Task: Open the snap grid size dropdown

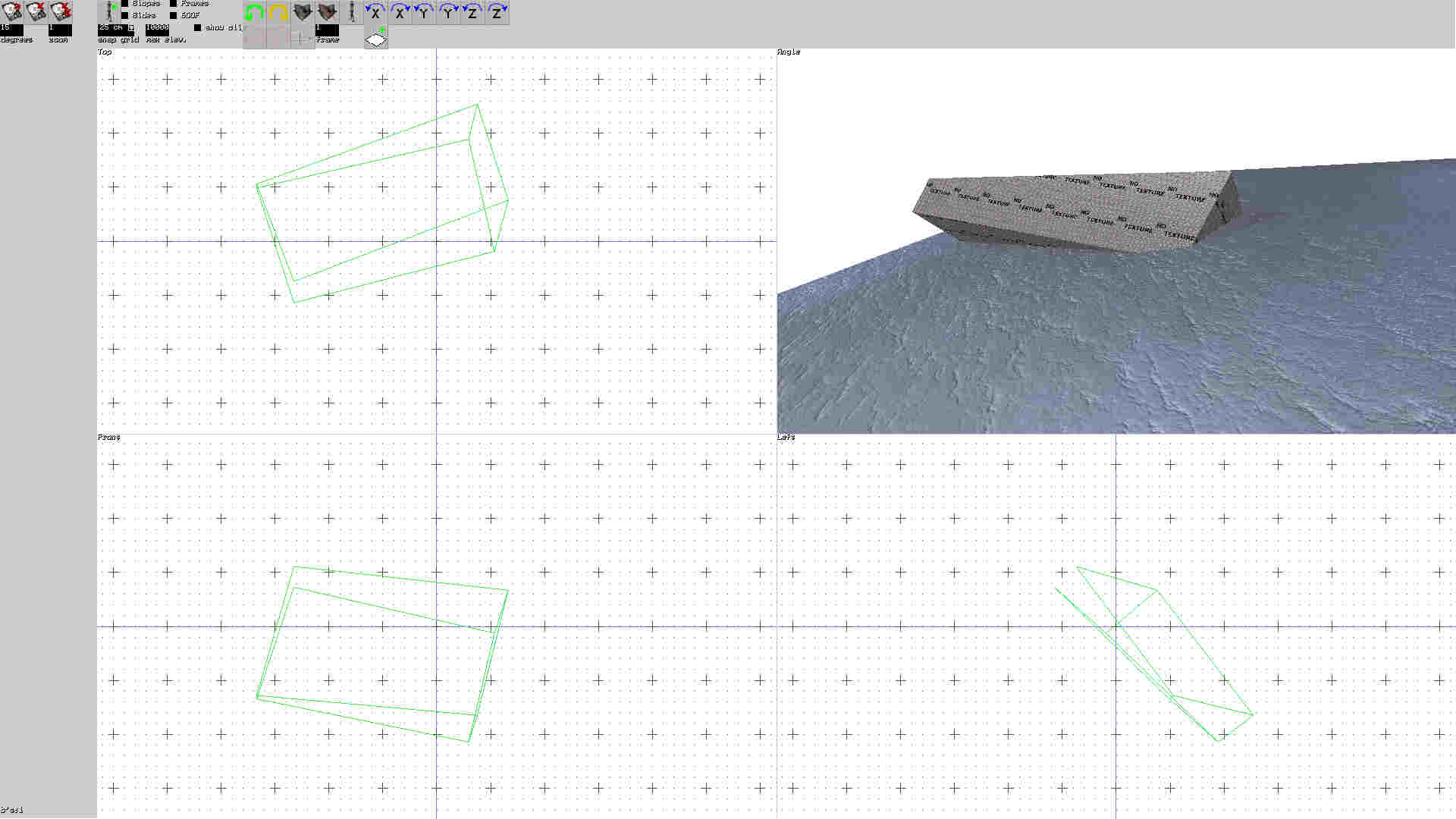Action: (x=130, y=27)
